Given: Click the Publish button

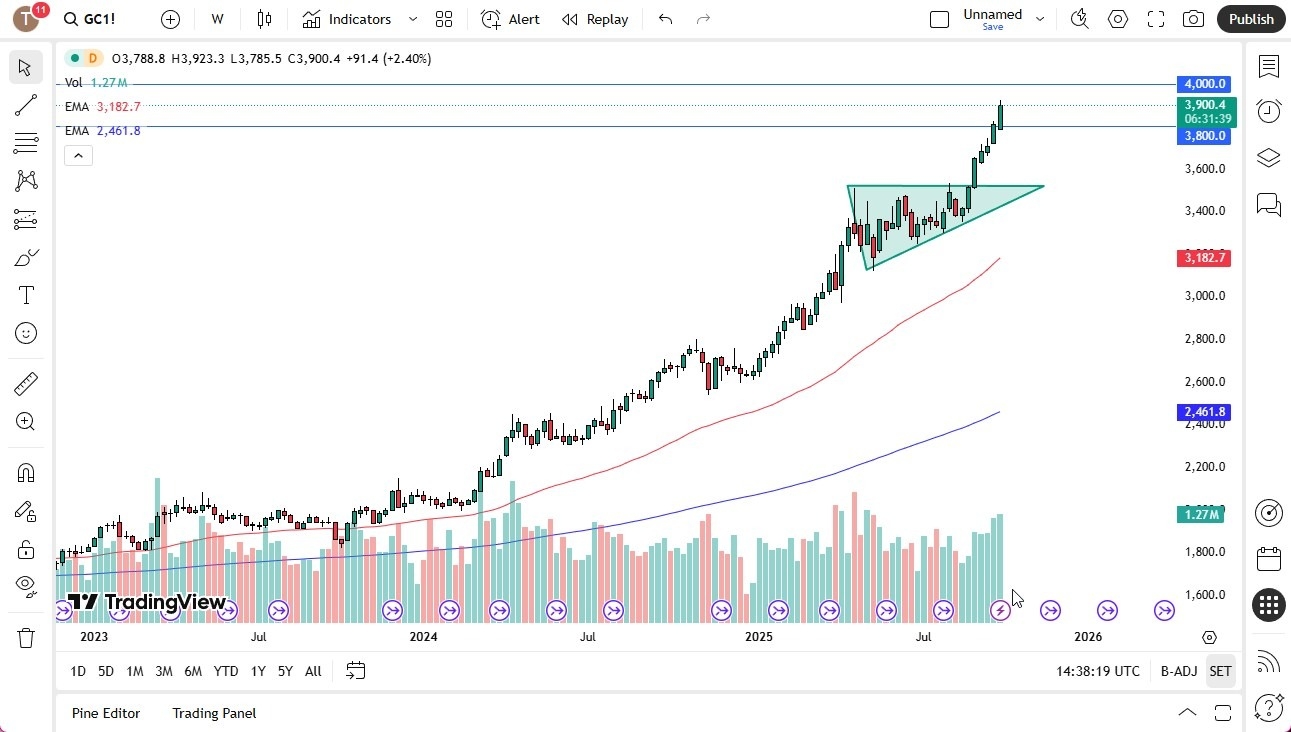Looking at the screenshot, I should [x=1250, y=19].
